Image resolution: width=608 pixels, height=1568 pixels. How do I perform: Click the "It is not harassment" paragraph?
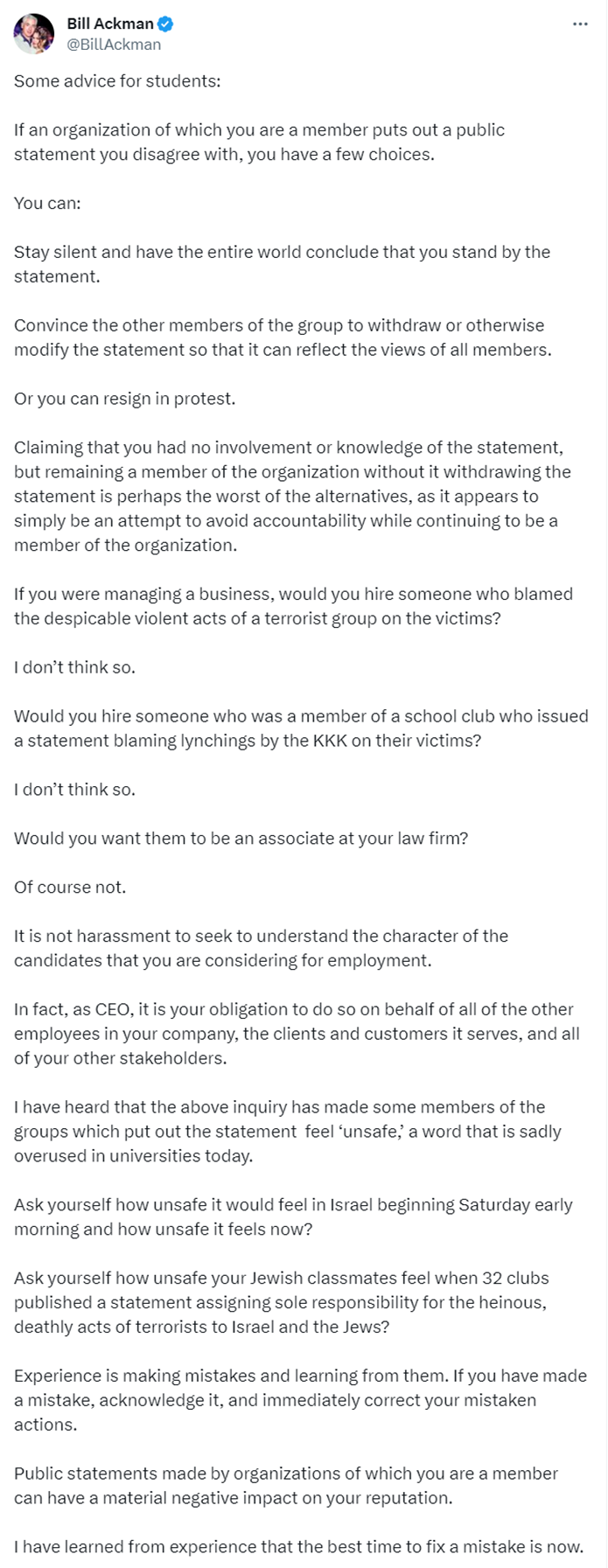coord(261,948)
